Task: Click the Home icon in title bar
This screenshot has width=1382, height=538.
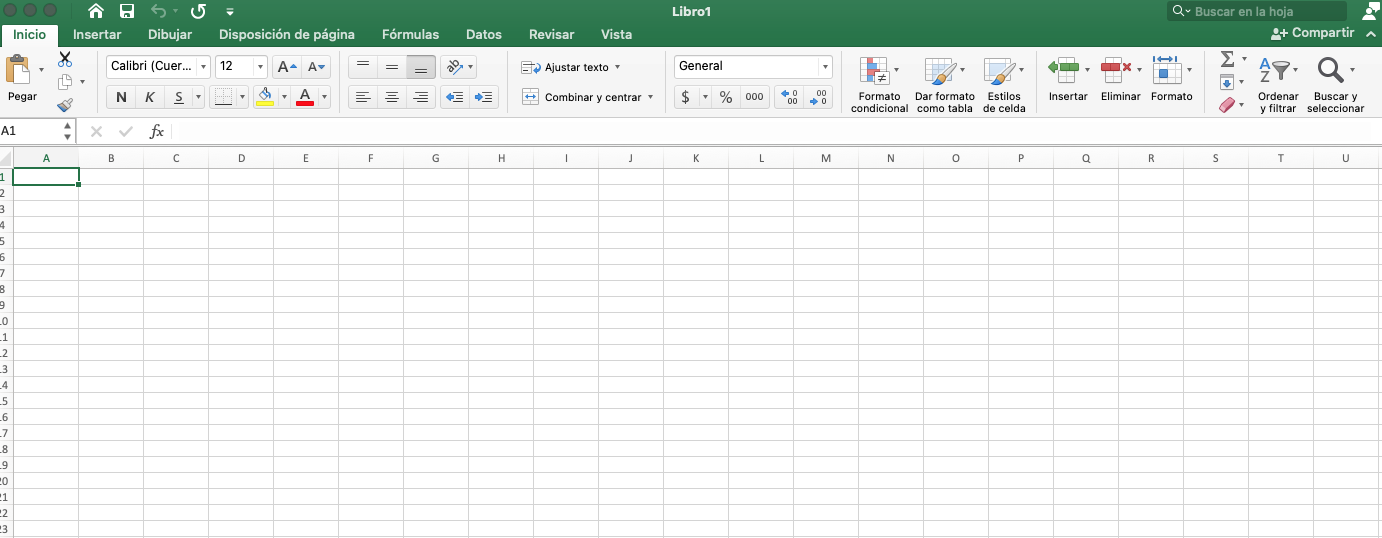Action: tap(96, 11)
